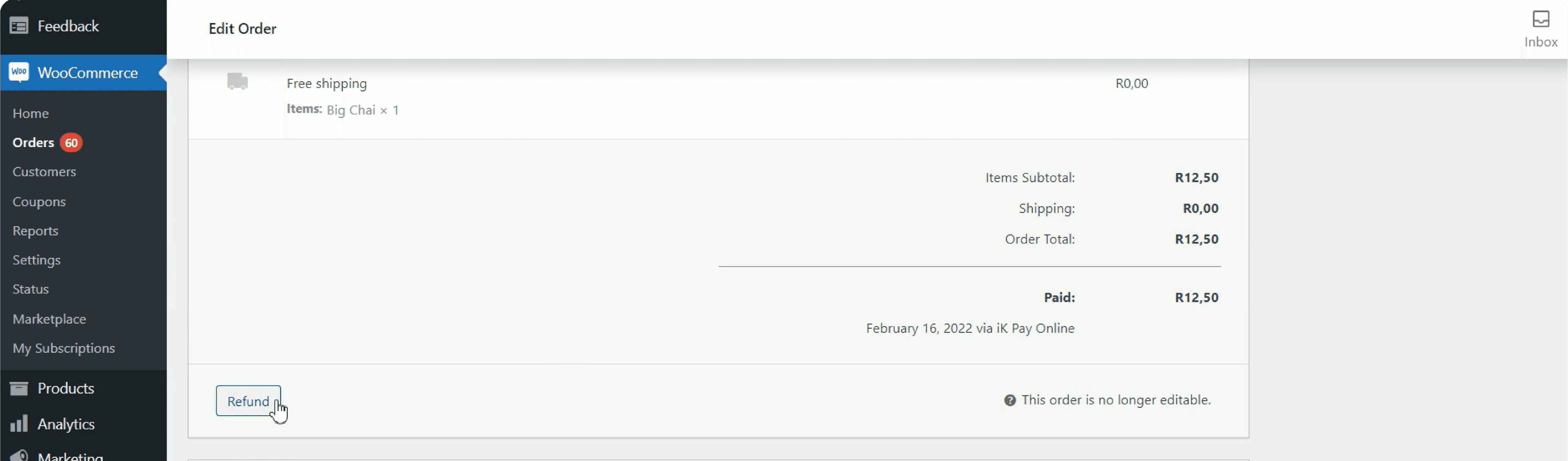Open My Subscriptions
1568x461 pixels.
(x=64, y=348)
